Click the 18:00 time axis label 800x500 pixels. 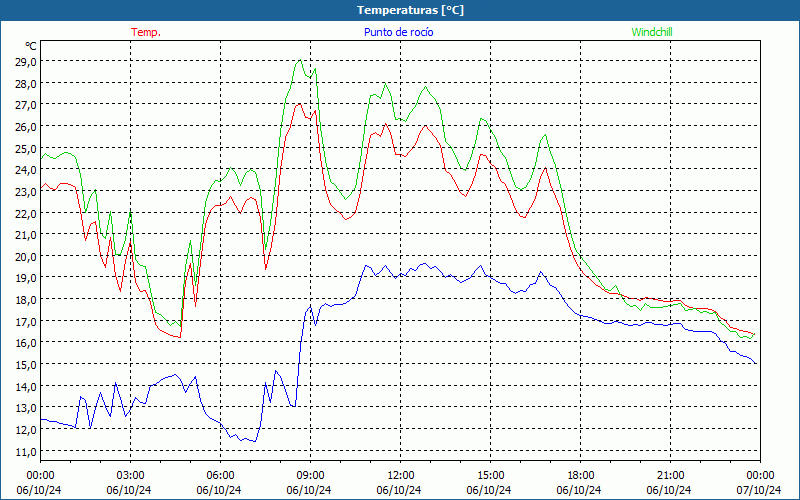(581, 476)
